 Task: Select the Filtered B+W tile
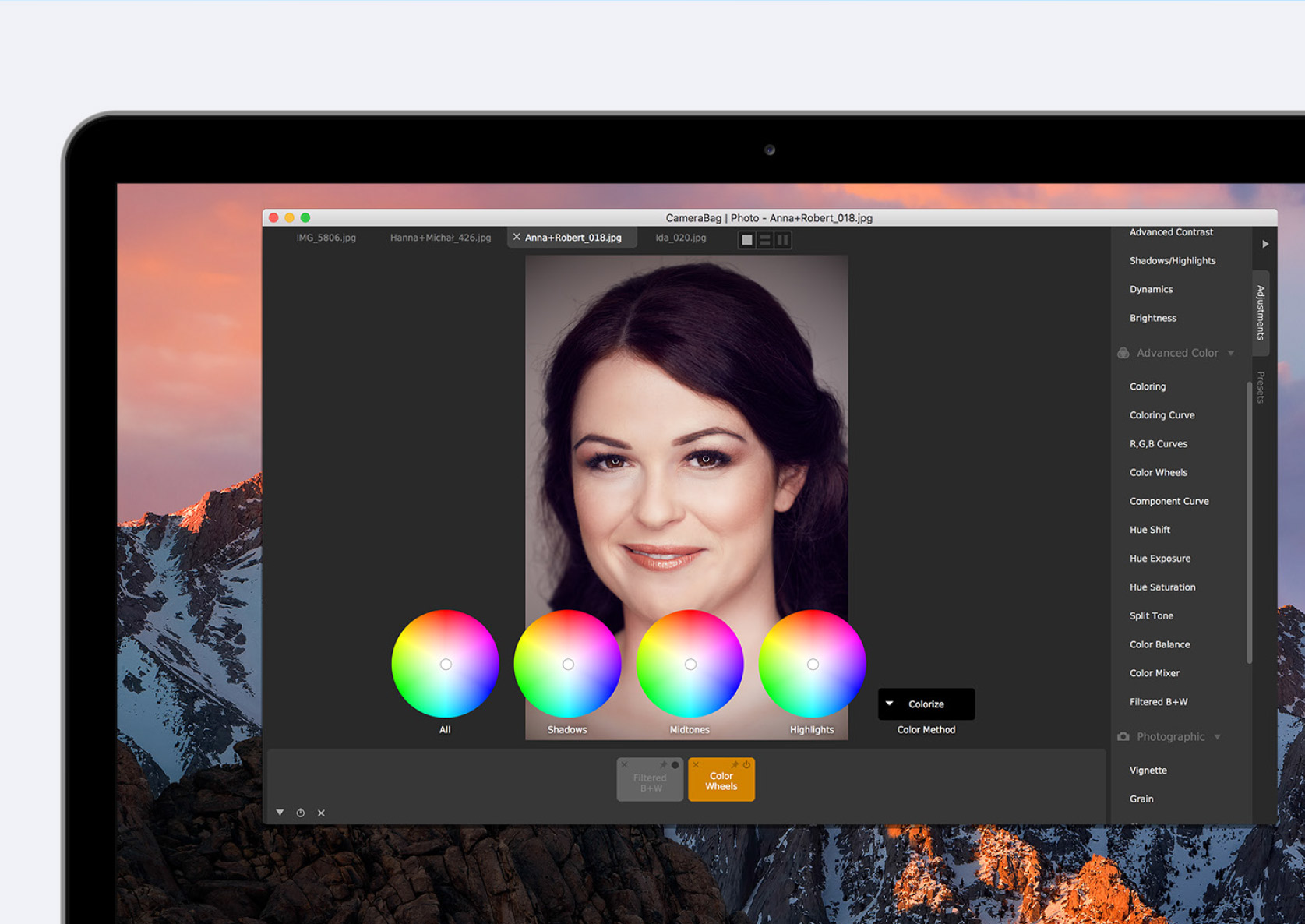coord(650,780)
